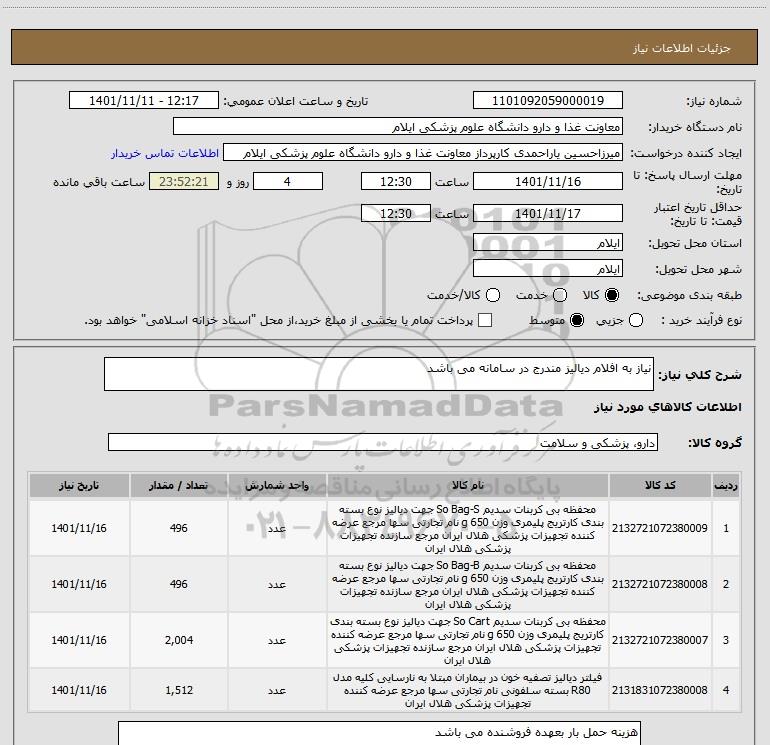
Task: Click product code 2132721072380008
Action: click(660, 584)
